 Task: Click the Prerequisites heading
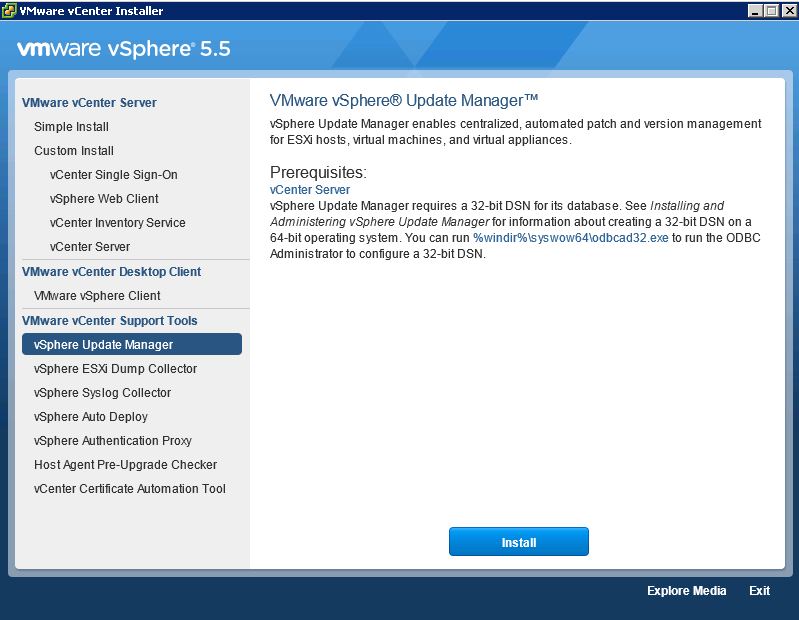coord(318,173)
